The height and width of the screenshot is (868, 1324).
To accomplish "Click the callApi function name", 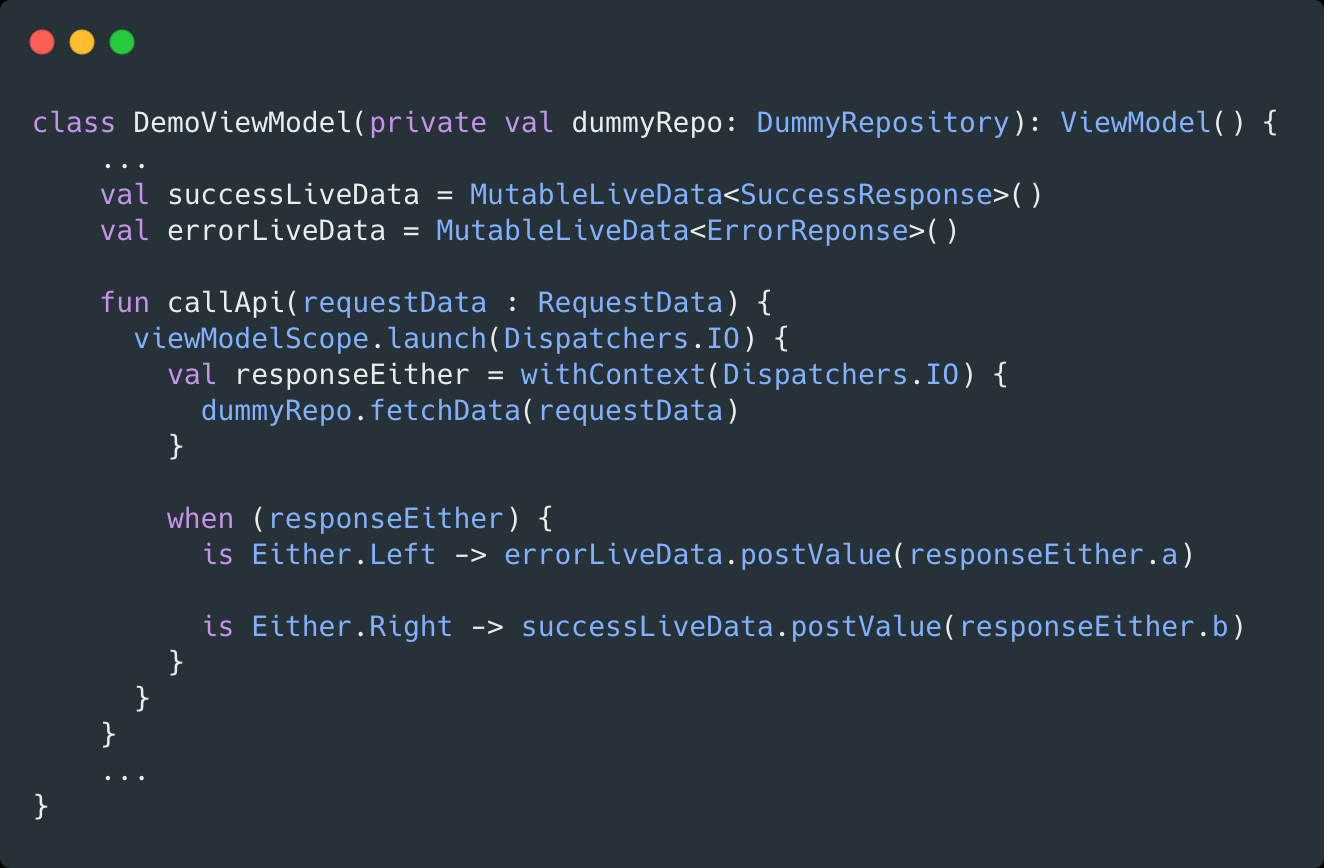I will click(x=226, y=303).
